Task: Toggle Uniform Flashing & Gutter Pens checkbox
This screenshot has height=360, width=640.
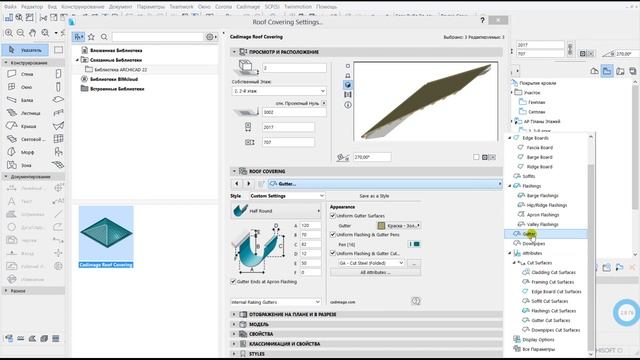Action: 333,235
